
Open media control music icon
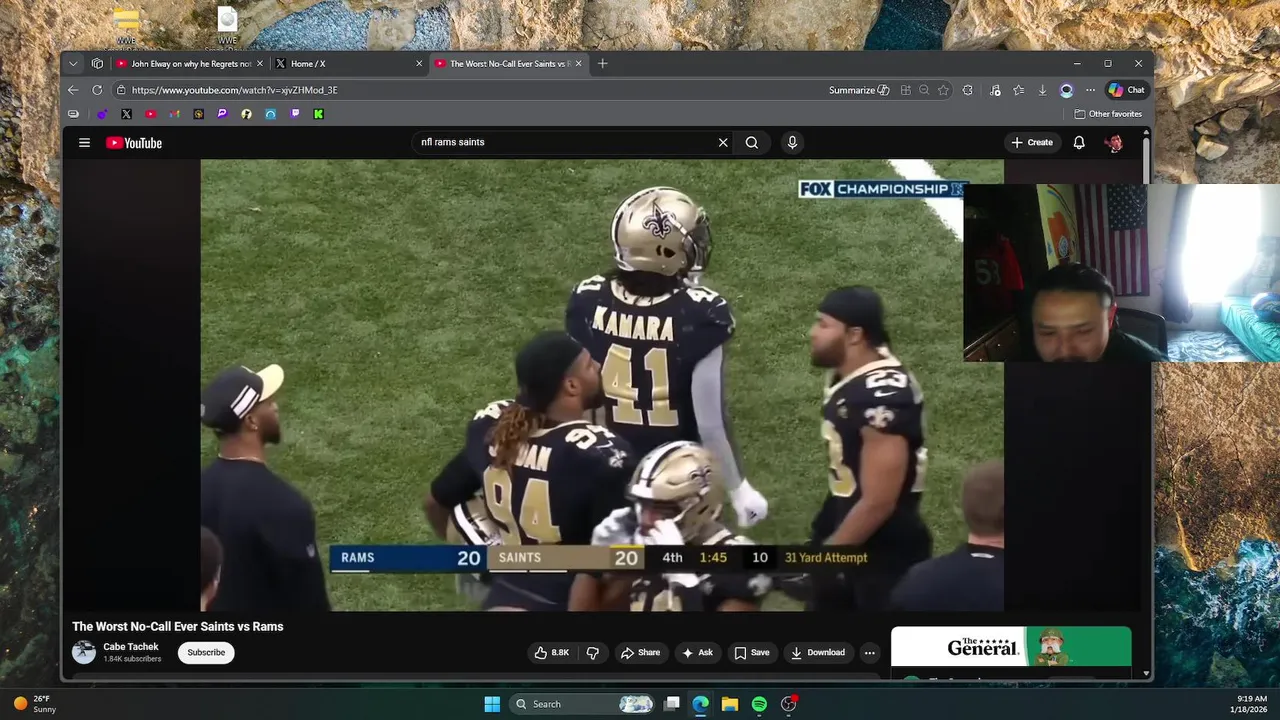[x=995, y=90]
